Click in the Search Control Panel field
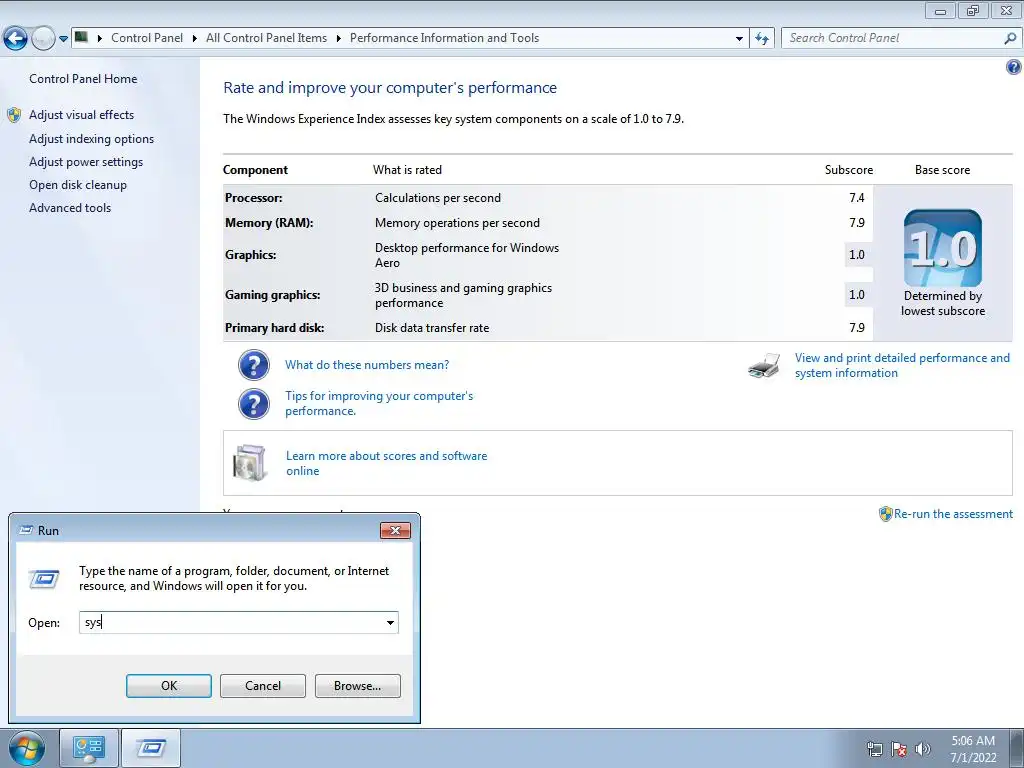 click(891, 38)
